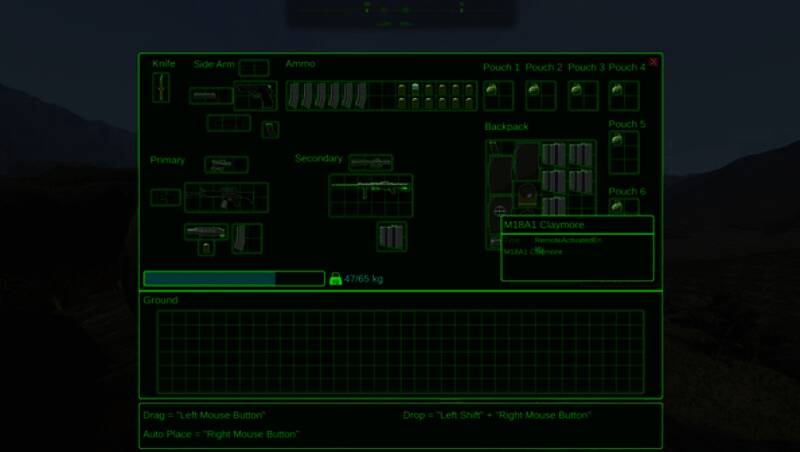The image size is (800, 452).
Task: Pick the first rifle magazine in Ammo
Action: click(294, 96)
